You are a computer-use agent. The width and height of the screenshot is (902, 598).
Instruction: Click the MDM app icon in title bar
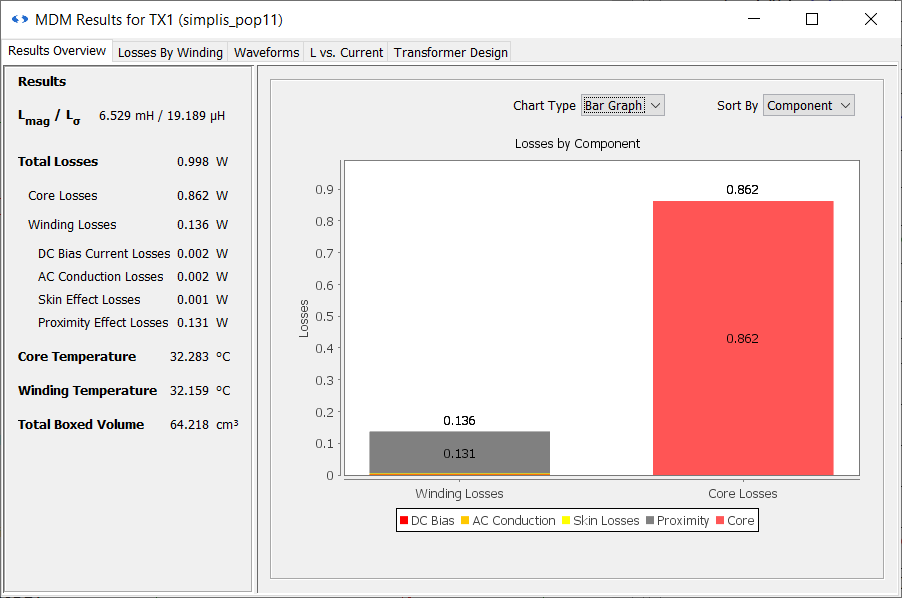pyautogui.click(x=19, y=19)
